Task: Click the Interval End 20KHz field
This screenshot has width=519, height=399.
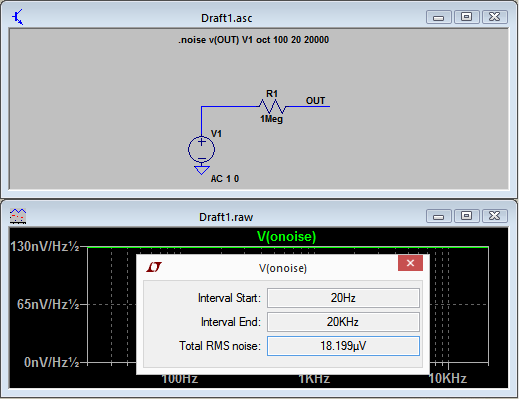Action: tap(343, 322)
